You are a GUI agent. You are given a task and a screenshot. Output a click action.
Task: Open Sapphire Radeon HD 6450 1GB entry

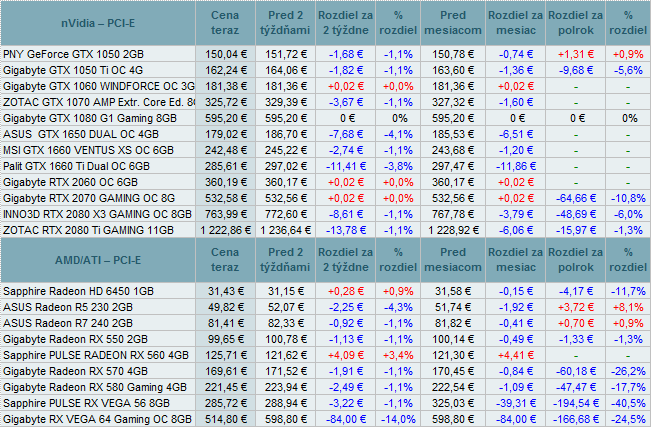pos(78,289)
